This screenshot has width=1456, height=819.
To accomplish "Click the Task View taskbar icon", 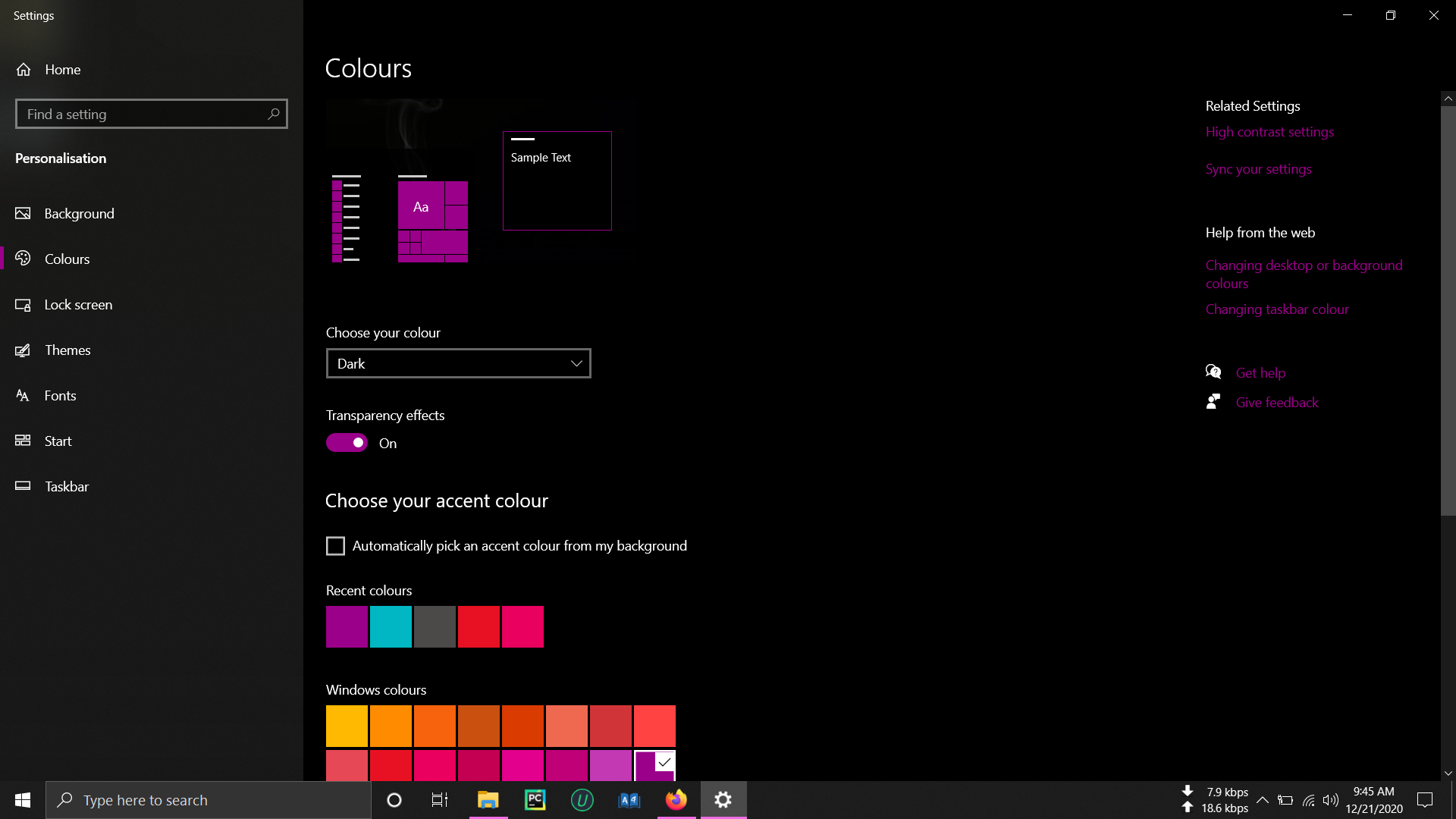I will 440,800.
